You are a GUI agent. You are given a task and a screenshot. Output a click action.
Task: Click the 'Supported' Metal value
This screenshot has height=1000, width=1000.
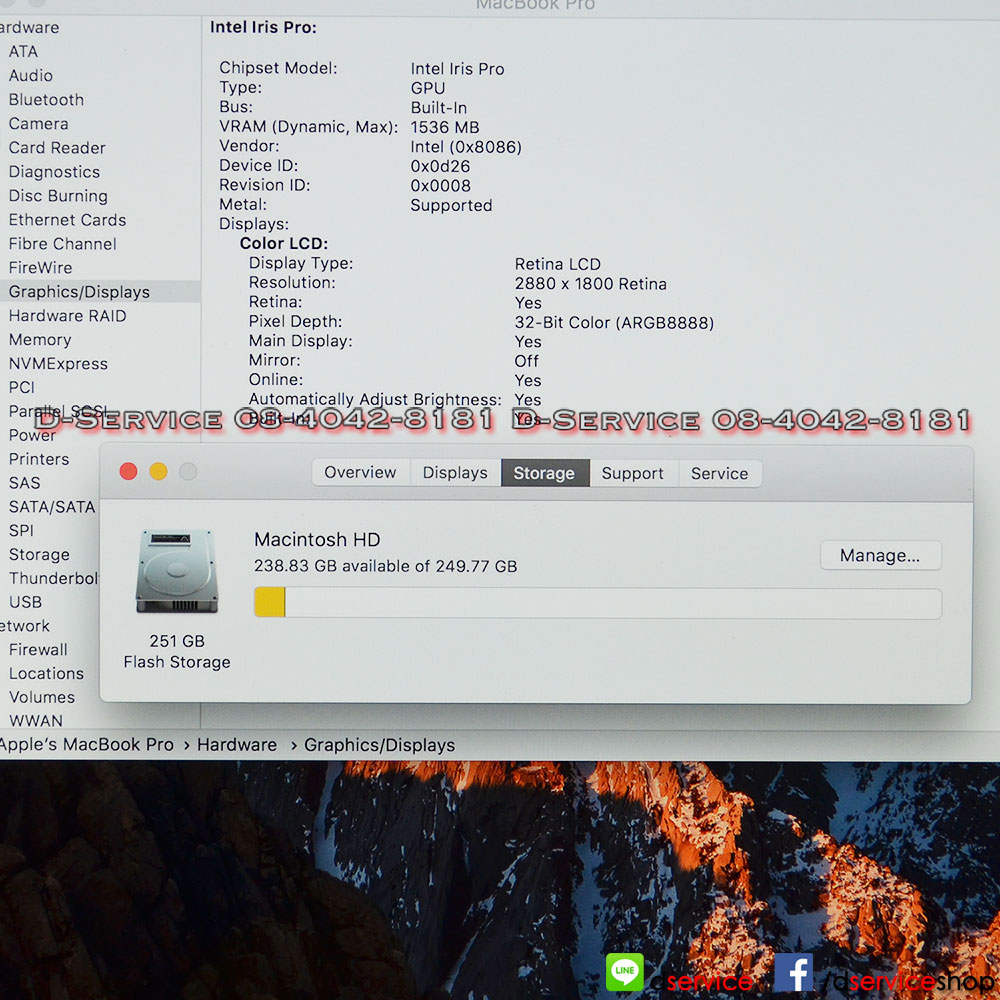pyautogui.click(x=451, y=206)
